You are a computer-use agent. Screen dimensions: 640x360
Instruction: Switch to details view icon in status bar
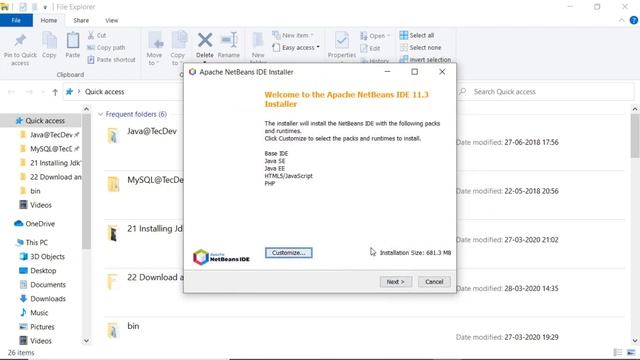click(618, 352)
